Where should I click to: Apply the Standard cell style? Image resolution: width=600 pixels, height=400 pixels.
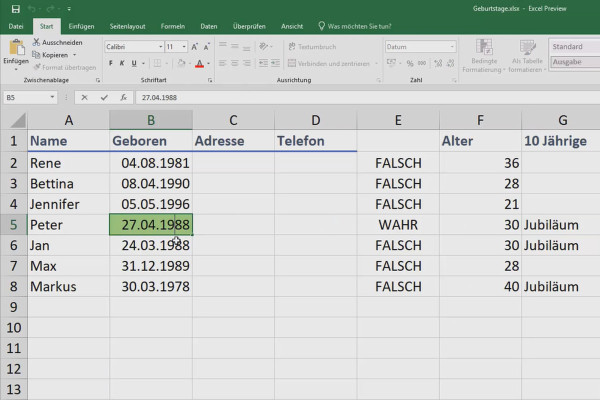click(x=575, y=46)
